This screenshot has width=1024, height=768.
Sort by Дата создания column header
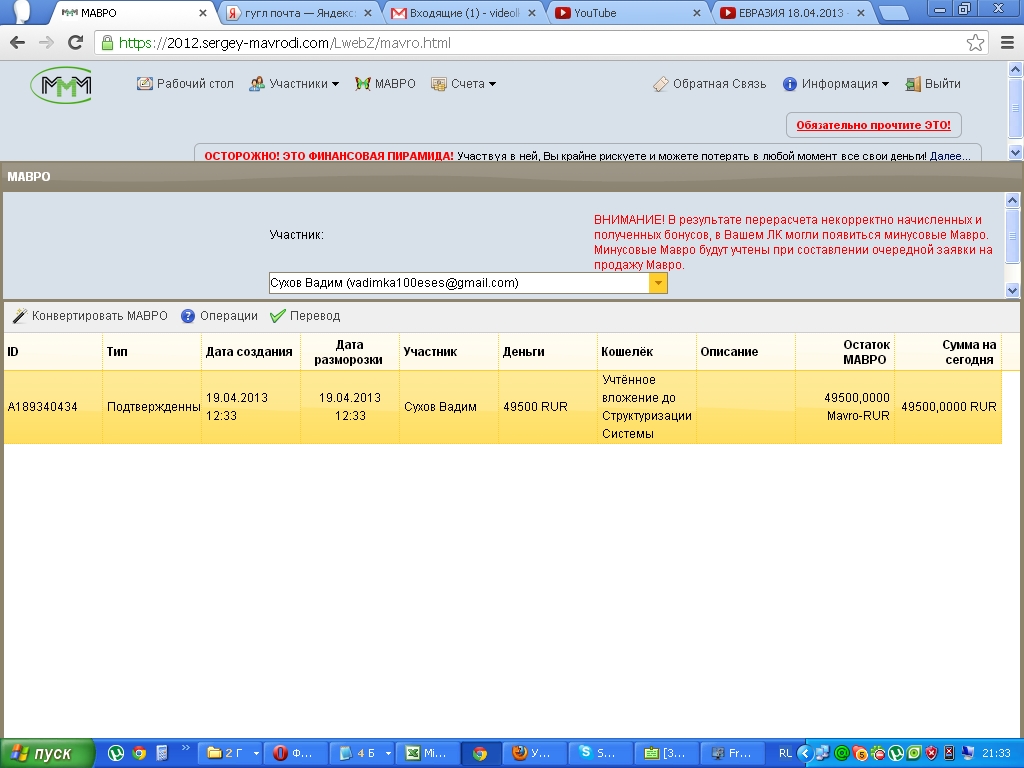pyautogui.click(x=251, y=352)
